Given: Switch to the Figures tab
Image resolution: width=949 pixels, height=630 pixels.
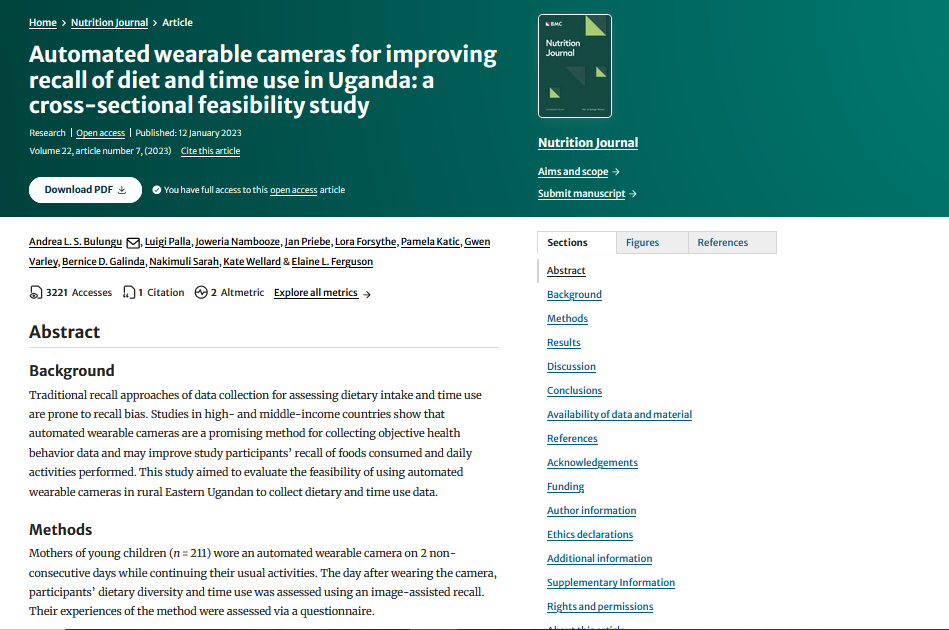Looking at the screenshot, I should click(x=642, y=242).
